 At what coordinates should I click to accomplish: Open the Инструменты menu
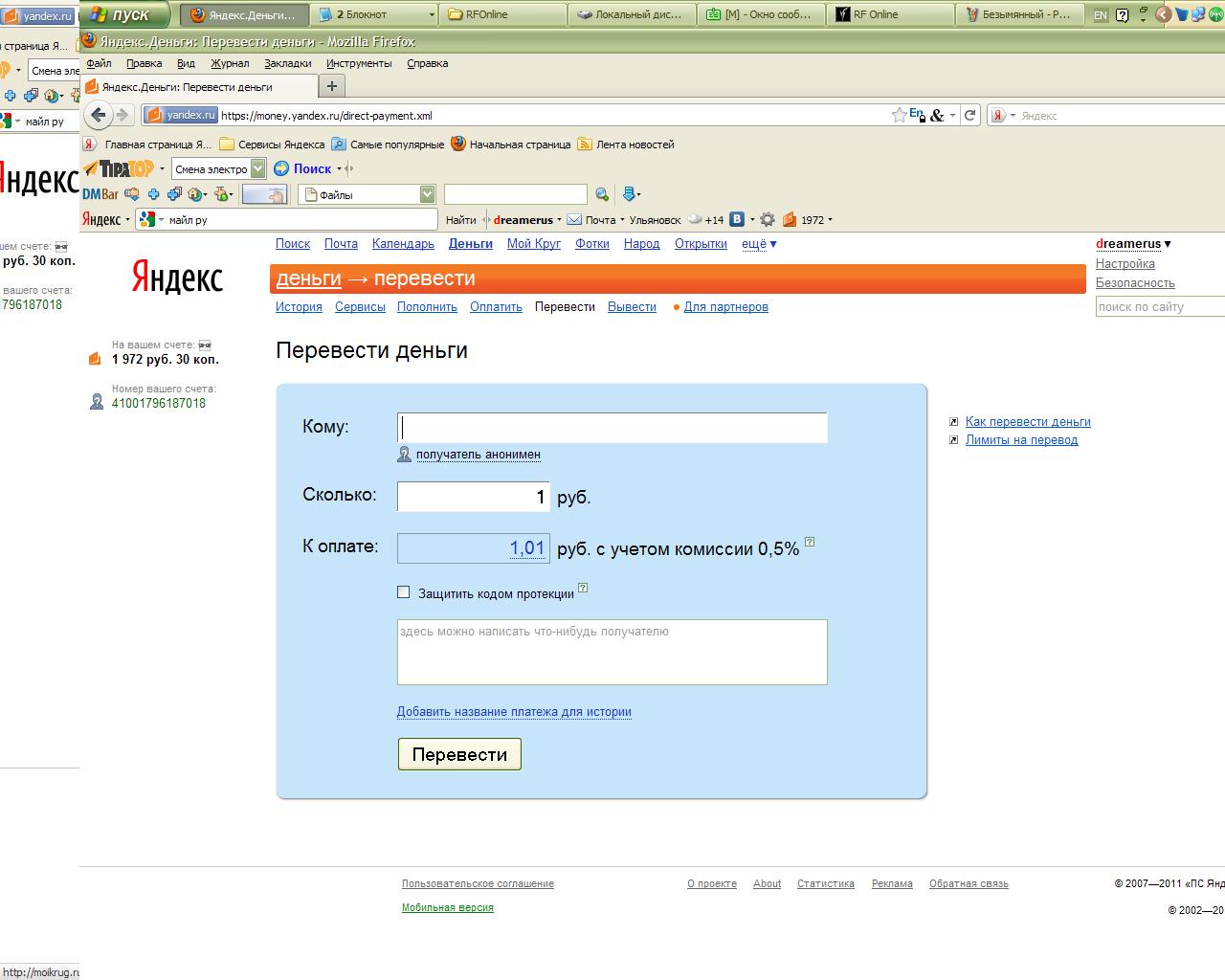point(359,63)
